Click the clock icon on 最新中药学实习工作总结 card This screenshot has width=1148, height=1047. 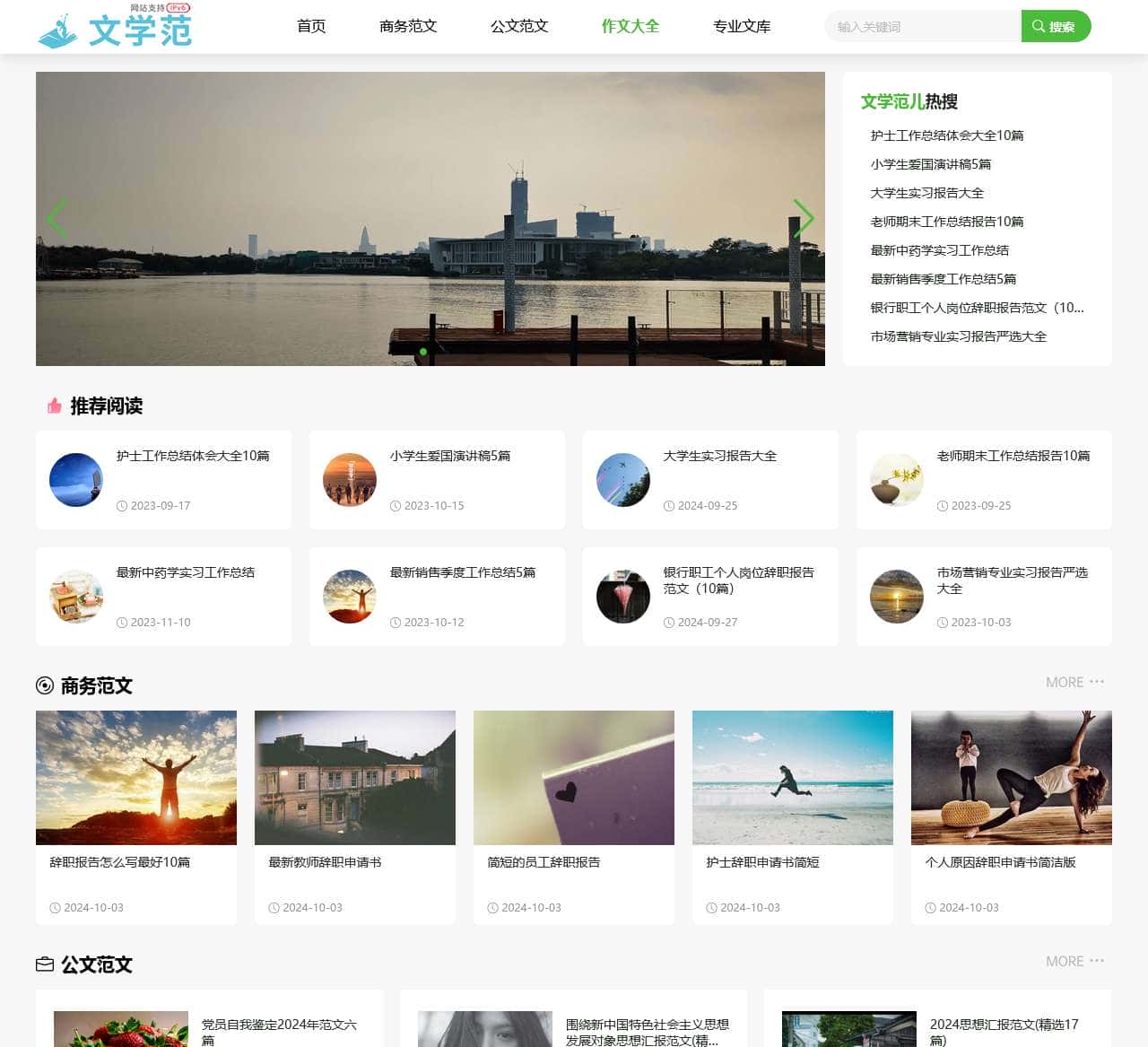(120, 622)
